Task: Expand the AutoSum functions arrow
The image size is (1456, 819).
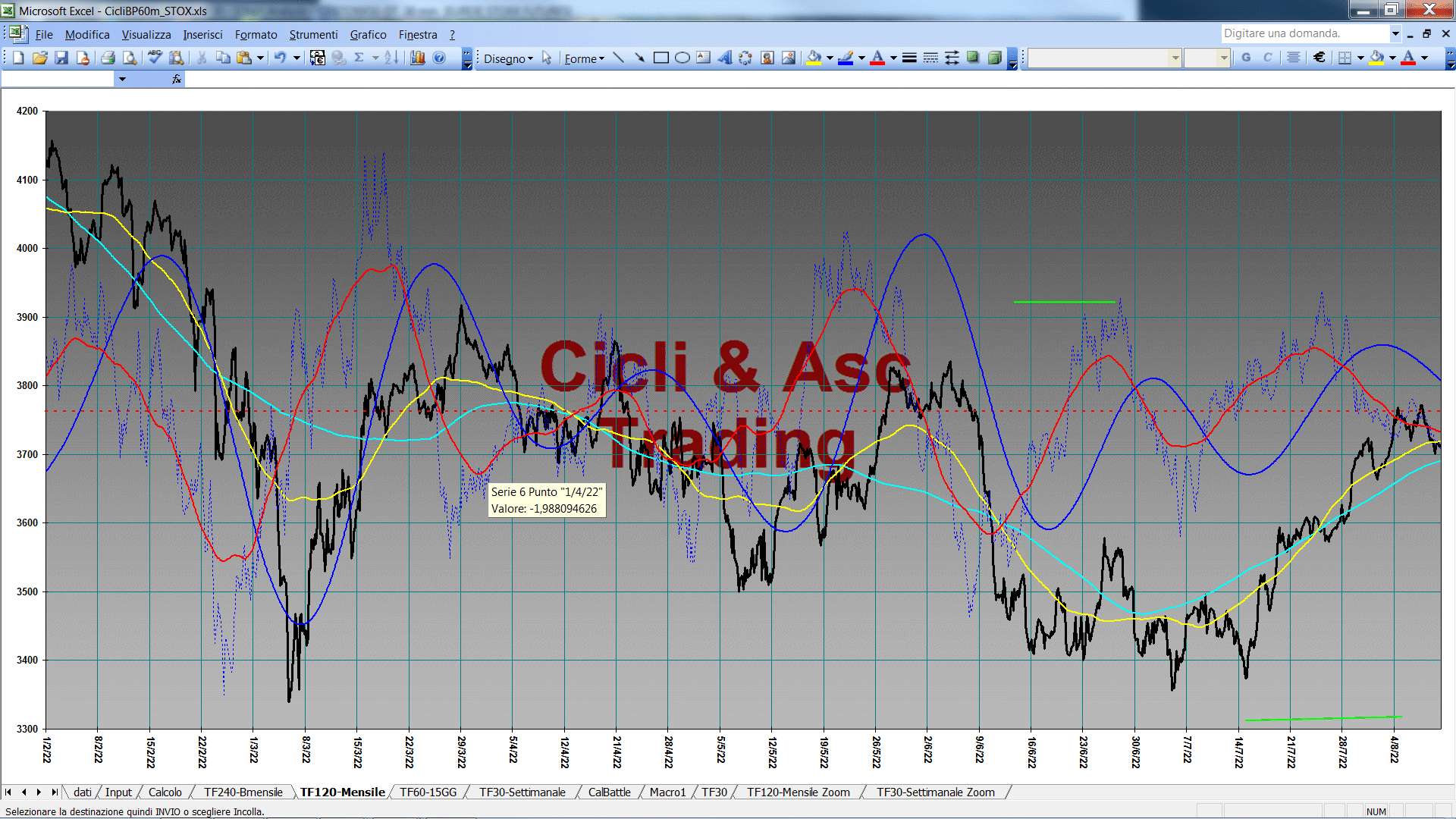Action: [375, 58]
